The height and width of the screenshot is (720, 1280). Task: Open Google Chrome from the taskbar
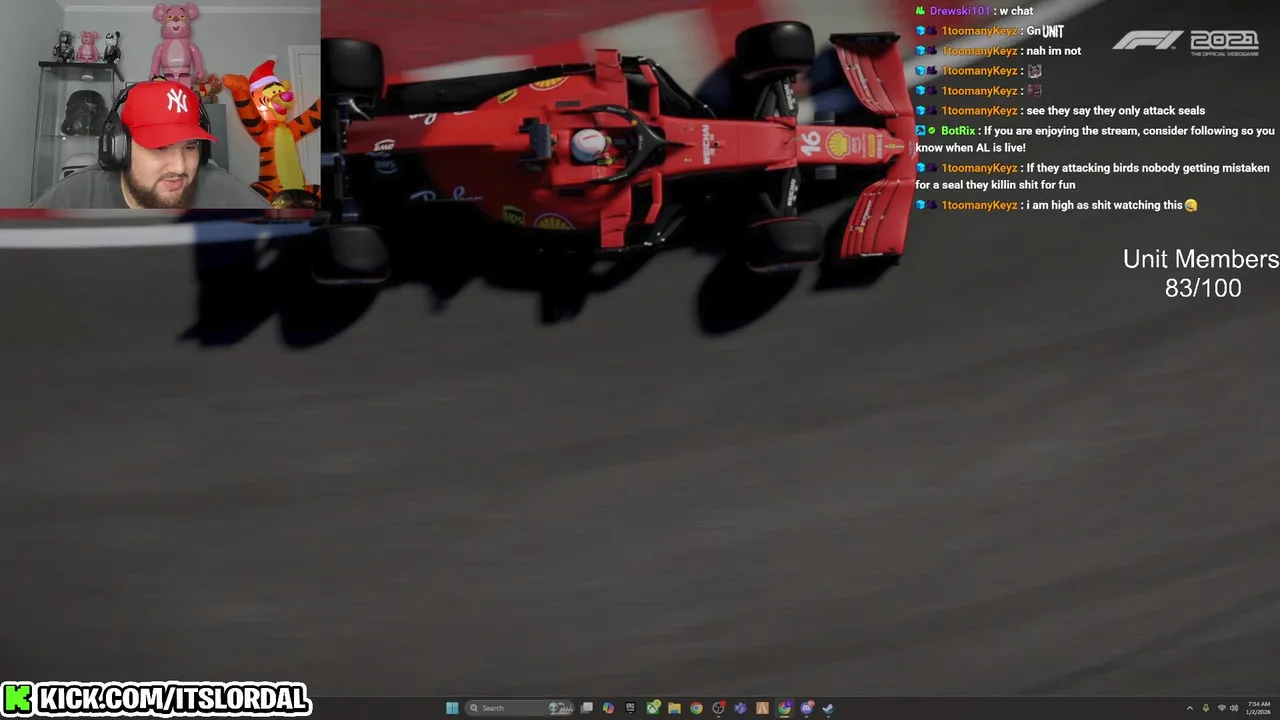696,708
